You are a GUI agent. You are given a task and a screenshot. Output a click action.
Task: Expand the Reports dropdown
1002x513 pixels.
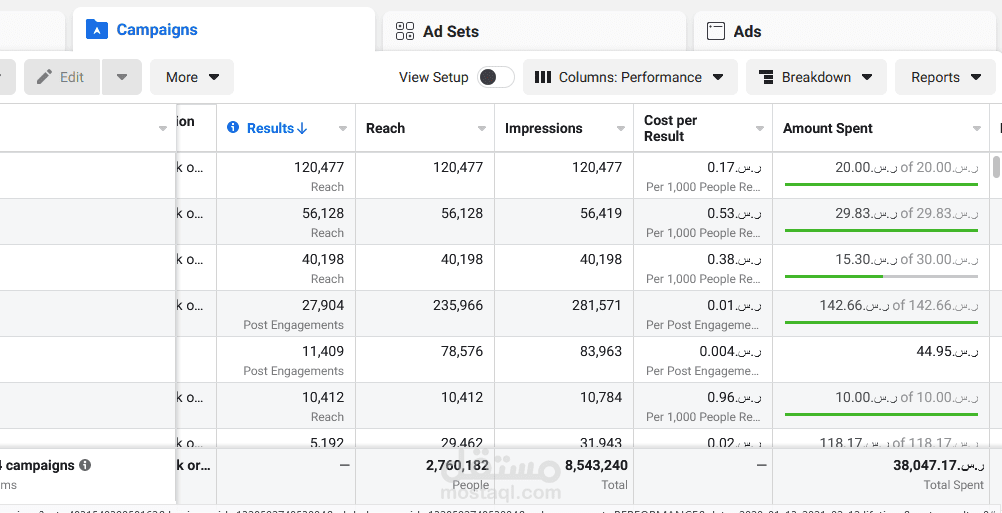tap(945, 77)
